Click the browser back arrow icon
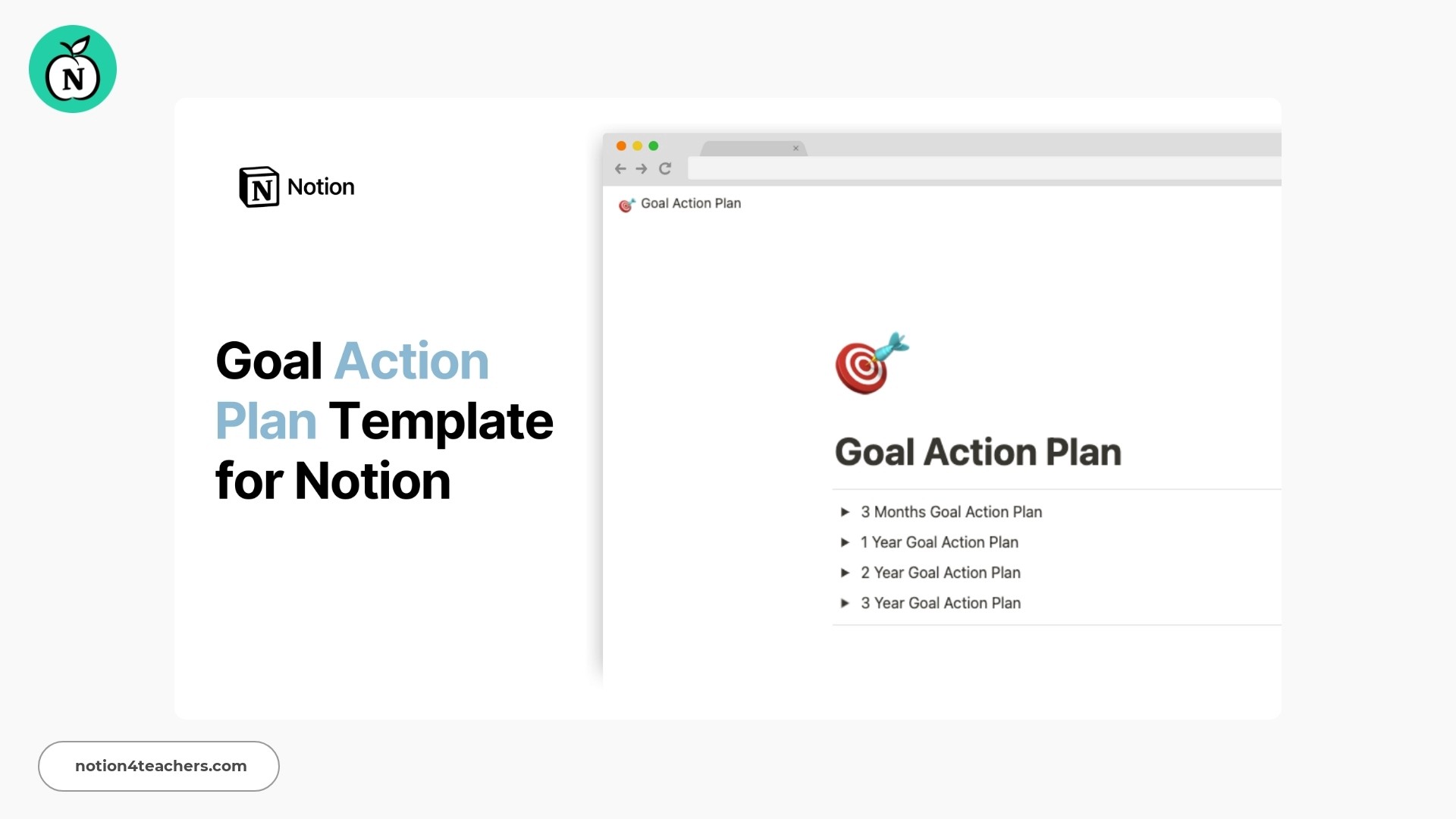 coord(621,168)
